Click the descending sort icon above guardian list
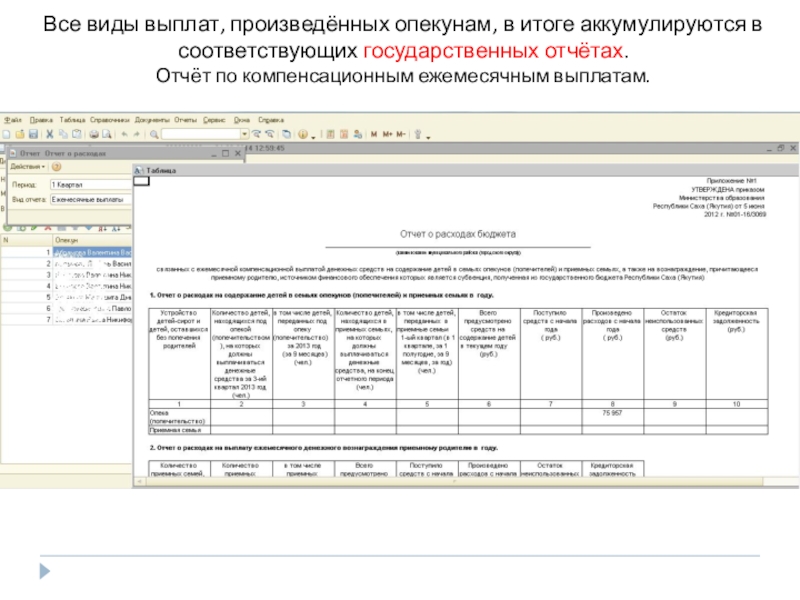This screenshot has height=600, width=800. coord(116,228)
